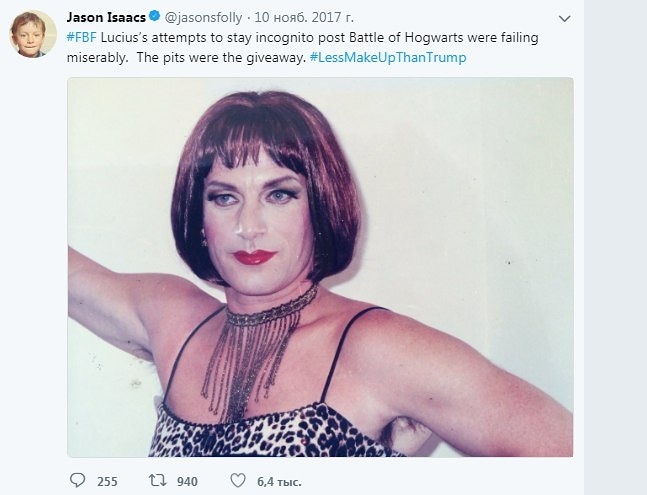Expand the tweet options chevron menu
Viewport: 647px width, 495px height.
pos(564,19)
